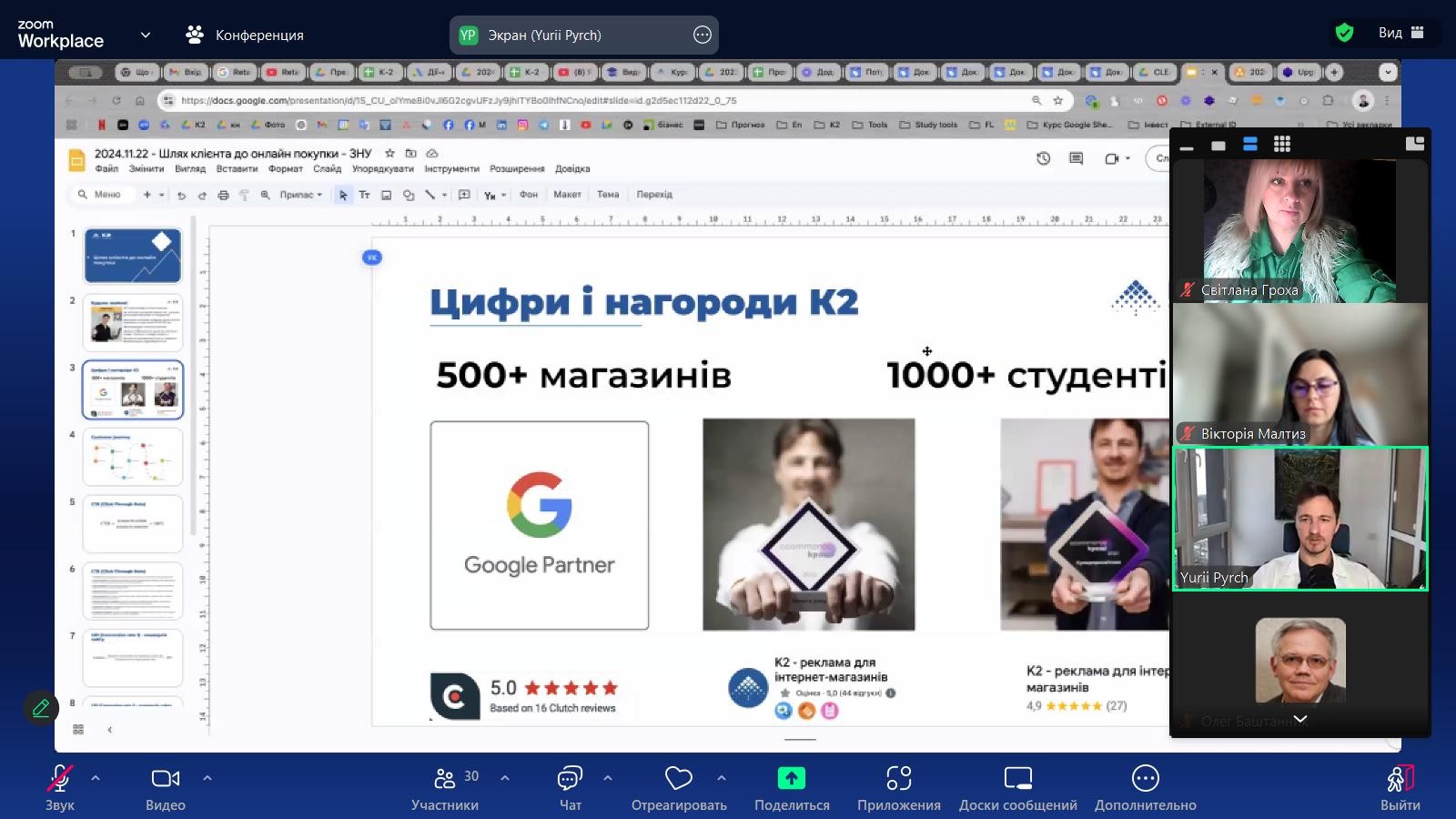Open Доски сообщений whiteboards

coord(1018,787)
